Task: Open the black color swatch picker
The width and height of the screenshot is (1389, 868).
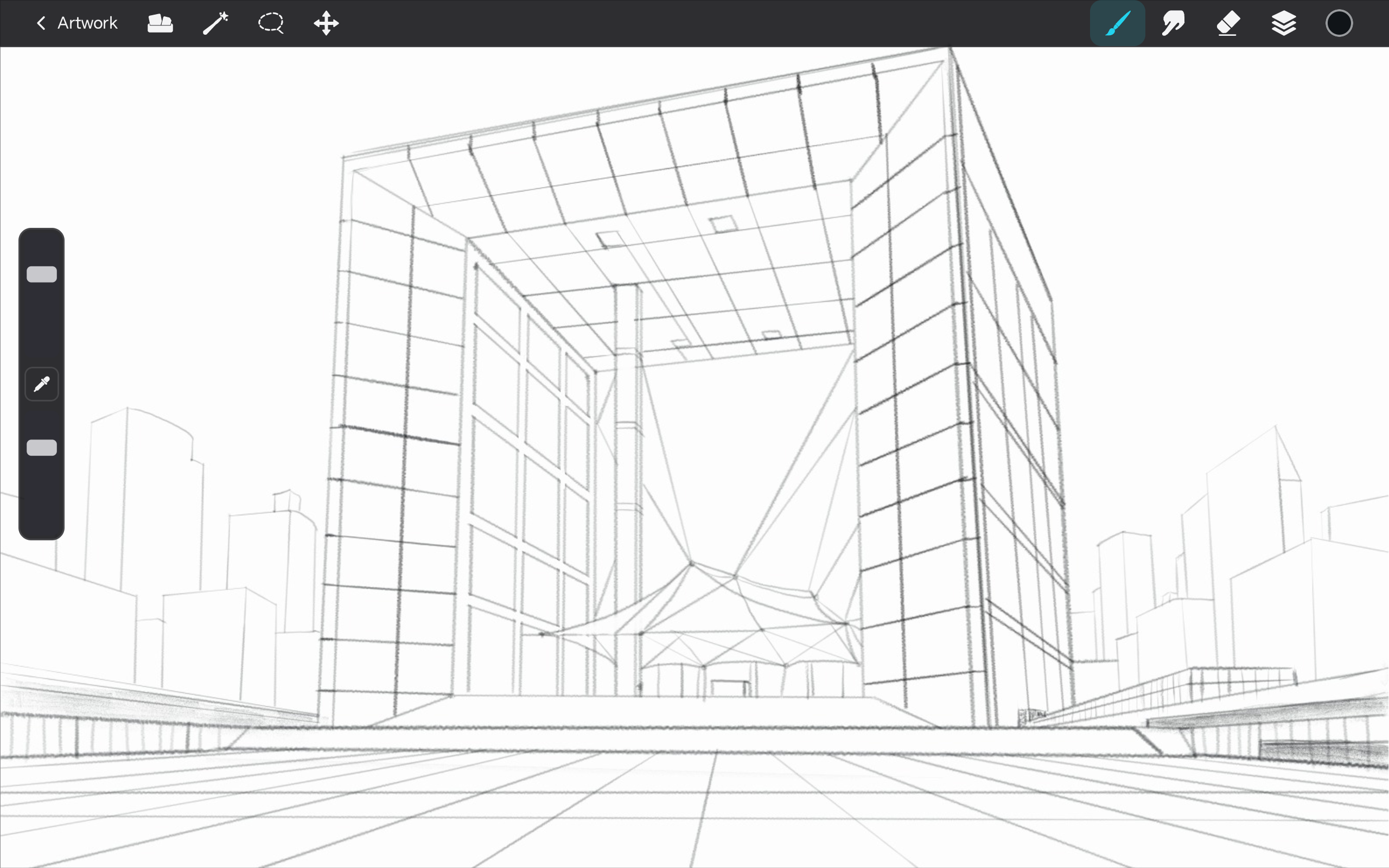Action: [1339, 23]
